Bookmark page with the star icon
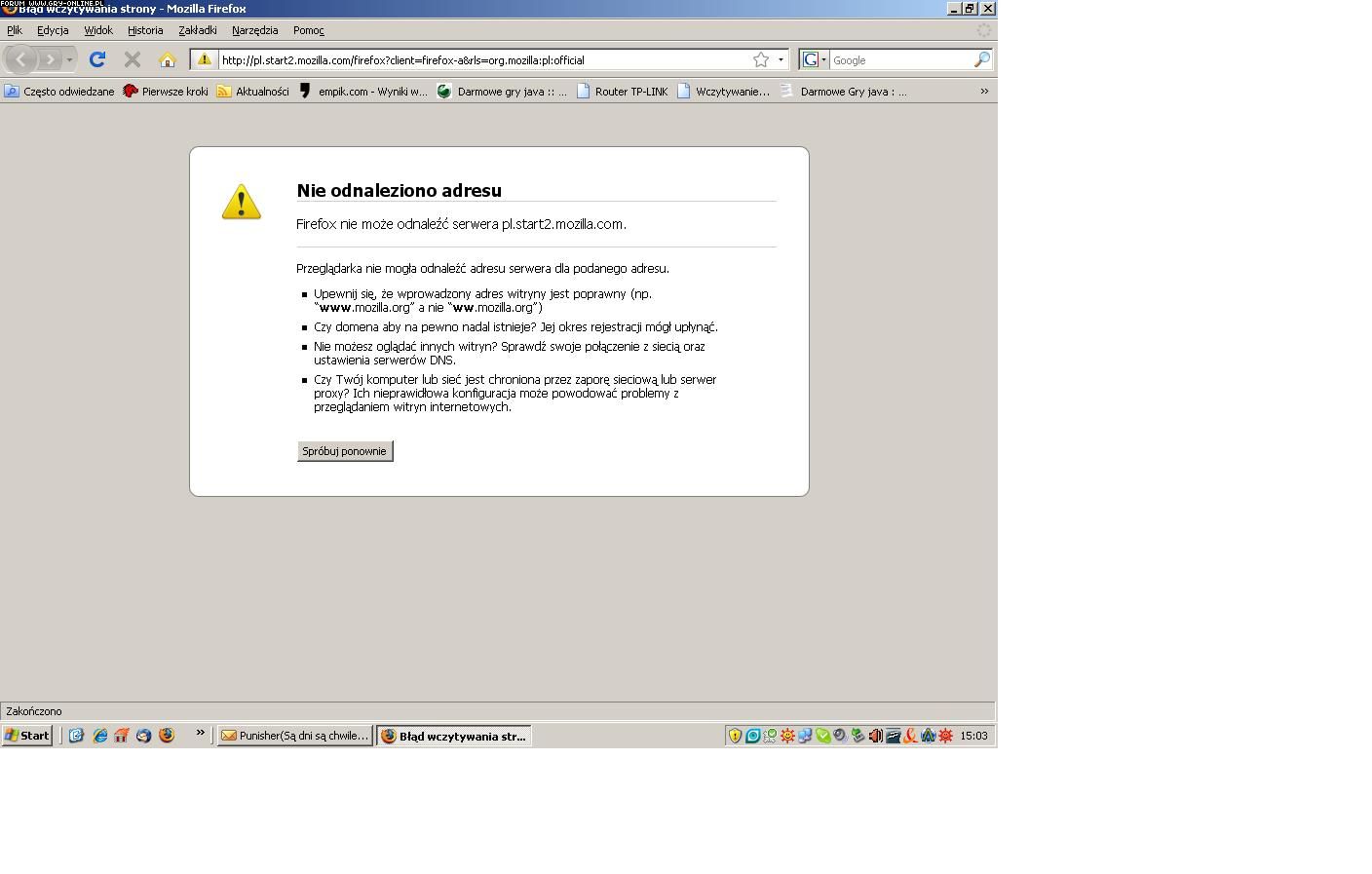 pyautogui.click(x=760, y=60)
